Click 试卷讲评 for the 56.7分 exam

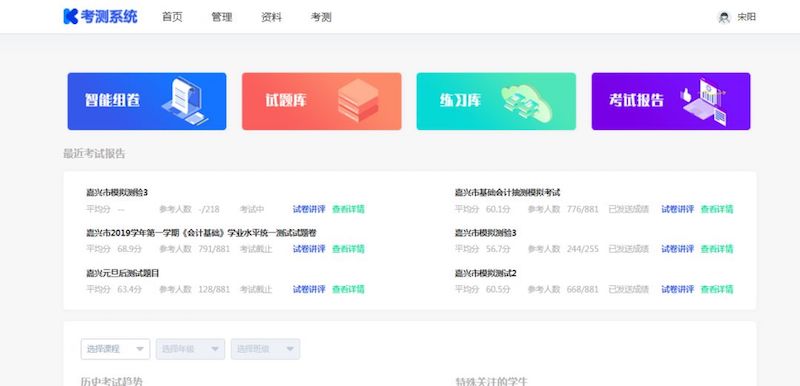(x=678, y=249)
